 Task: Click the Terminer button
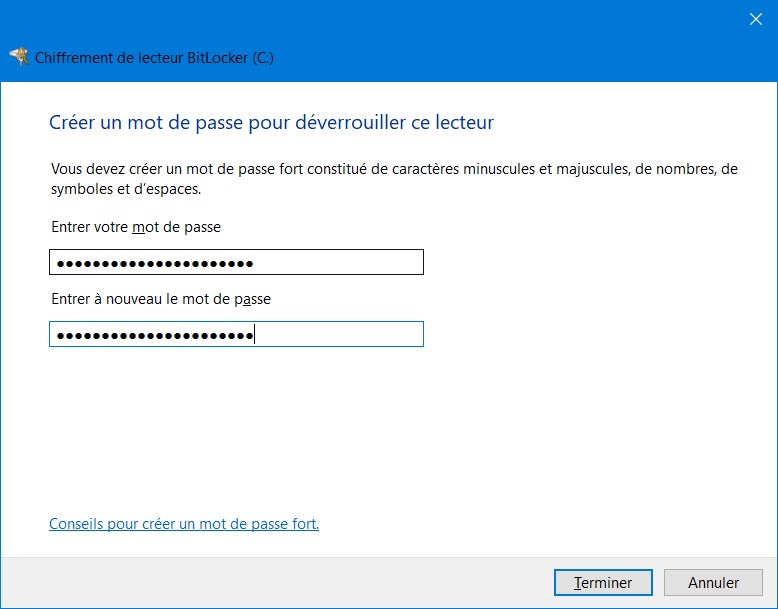tap(603, 582)
